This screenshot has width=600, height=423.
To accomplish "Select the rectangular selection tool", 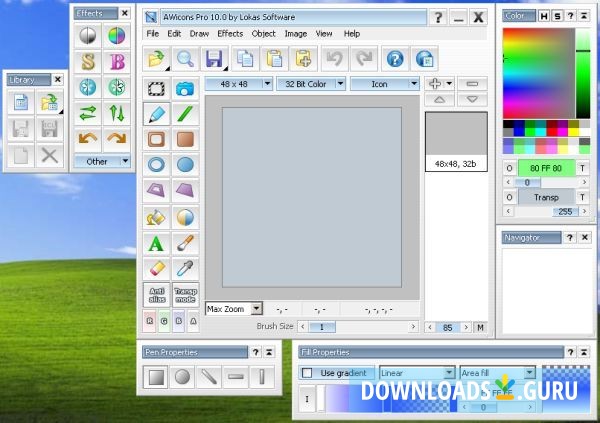I will (x=157, y=88).
